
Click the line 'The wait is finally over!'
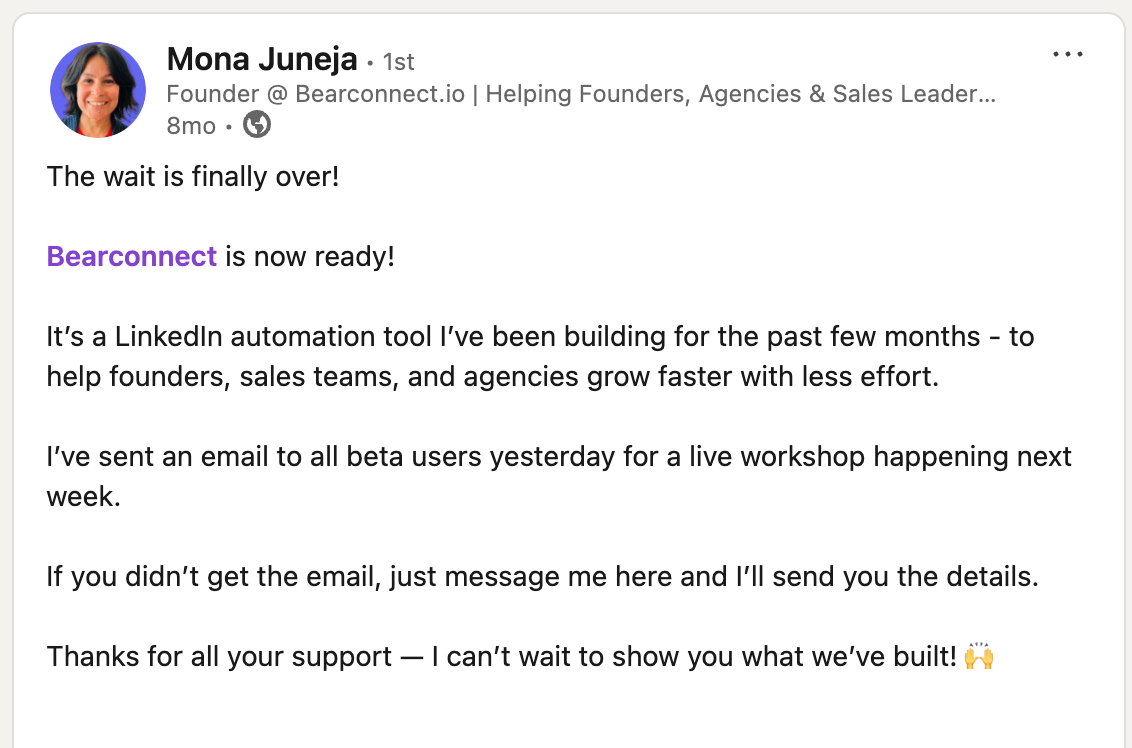click(x=193, y=177)
